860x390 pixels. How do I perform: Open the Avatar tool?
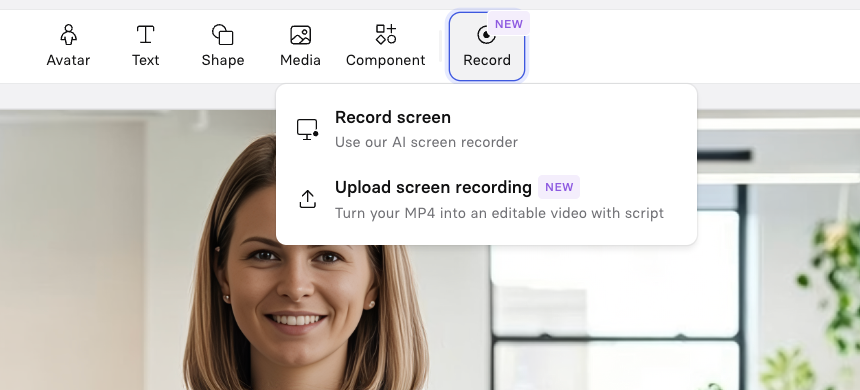coord(68,46)
